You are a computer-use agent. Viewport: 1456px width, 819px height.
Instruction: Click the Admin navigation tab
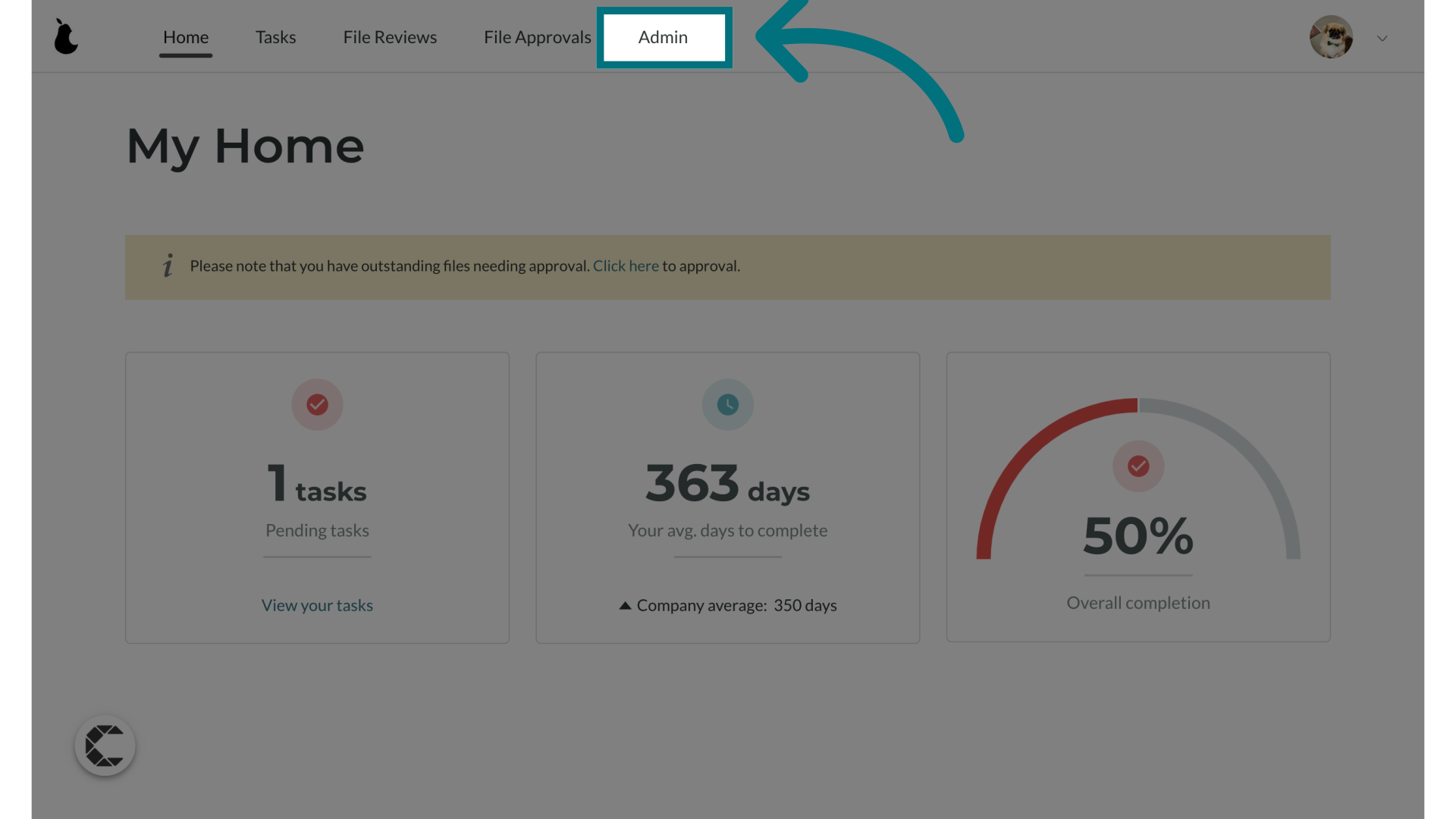(663, 37)
